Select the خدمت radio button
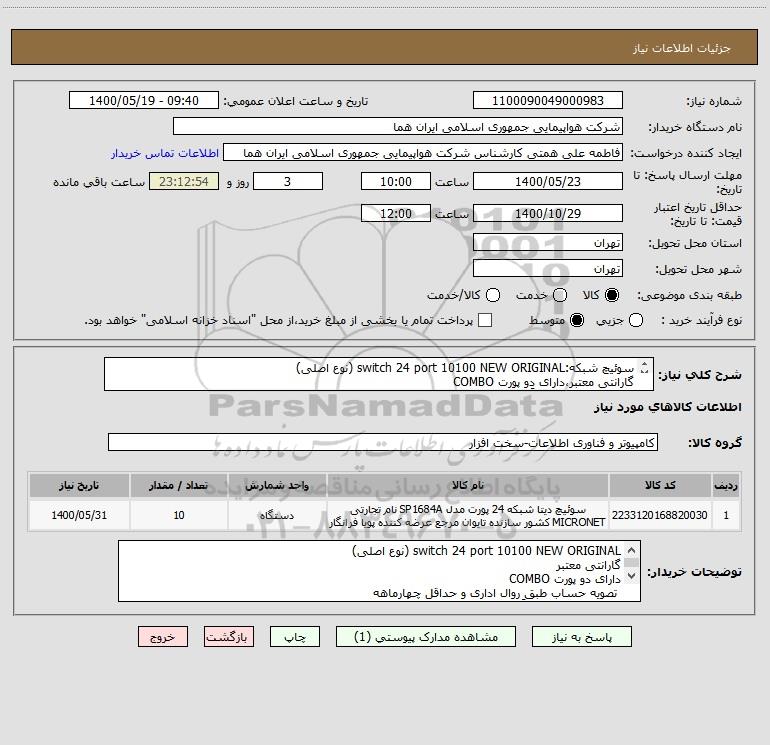770x745 pixels. [560, 295]
